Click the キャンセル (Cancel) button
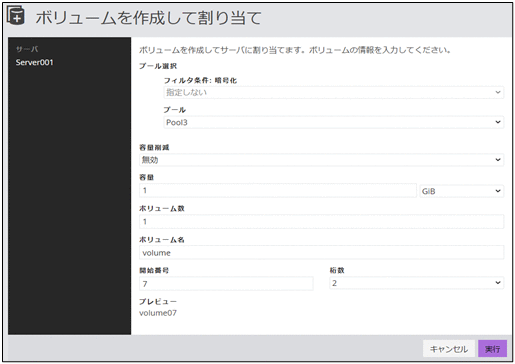The height and width of the screenshot is (364, 515). [x=449, y=349]
